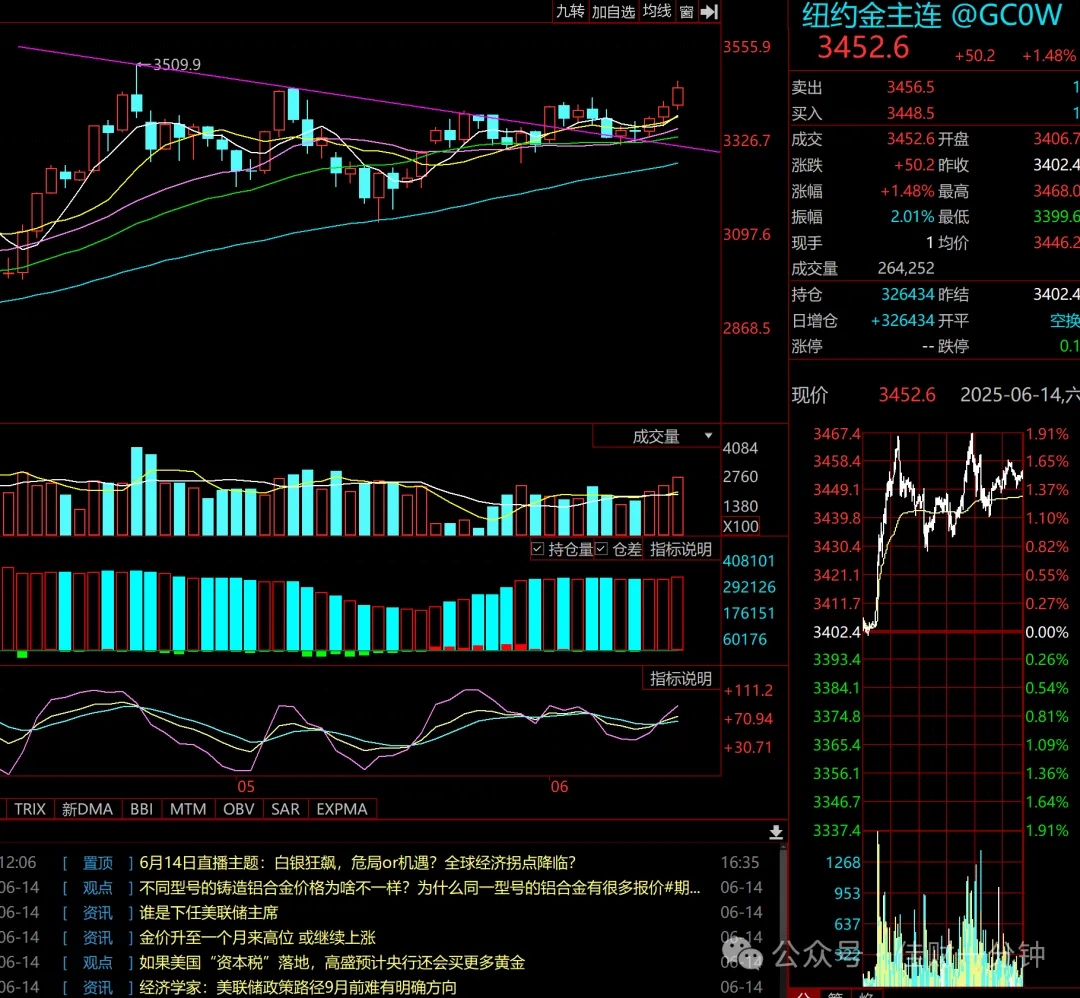Open 指标说明 for the bottom oscillator panel
1080x998 pixels.
681,678
